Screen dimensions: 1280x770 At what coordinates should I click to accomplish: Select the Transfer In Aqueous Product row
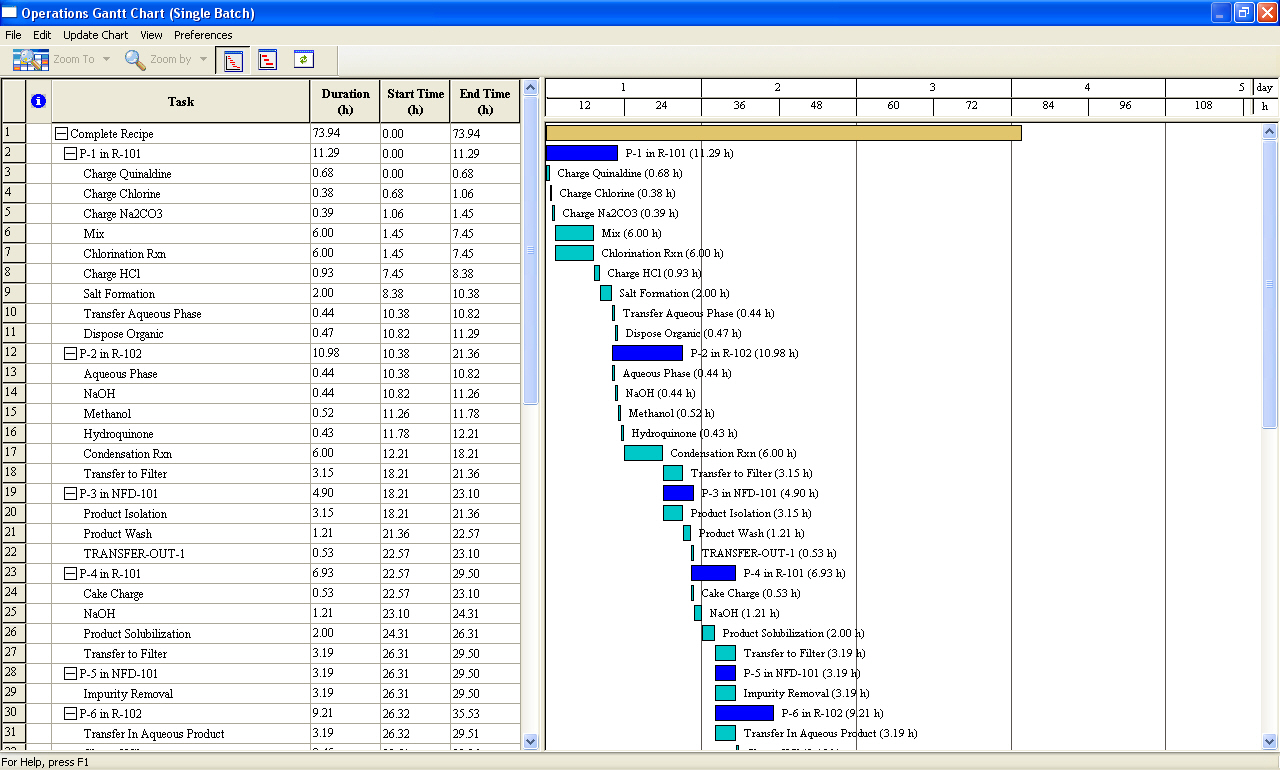(x=261, y=734)
